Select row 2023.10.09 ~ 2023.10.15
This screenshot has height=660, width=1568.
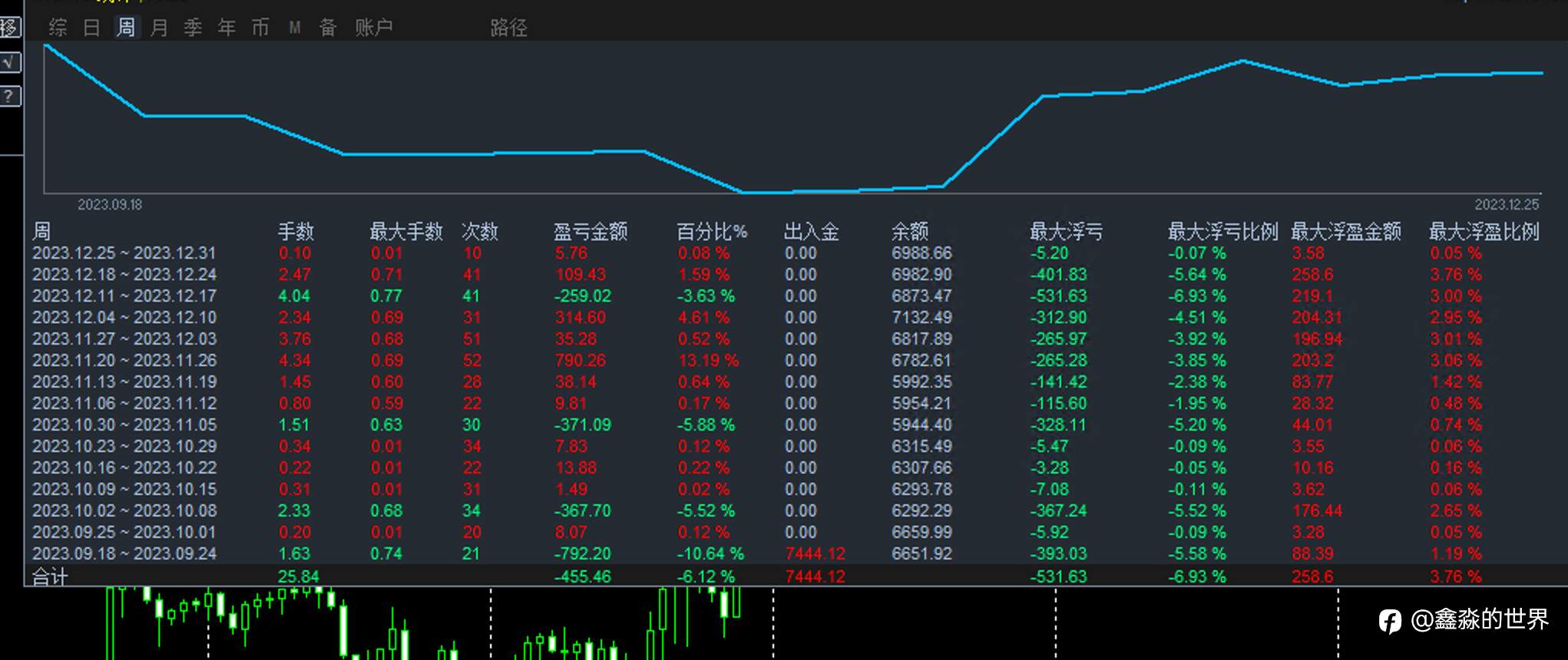tap(796, 490)
